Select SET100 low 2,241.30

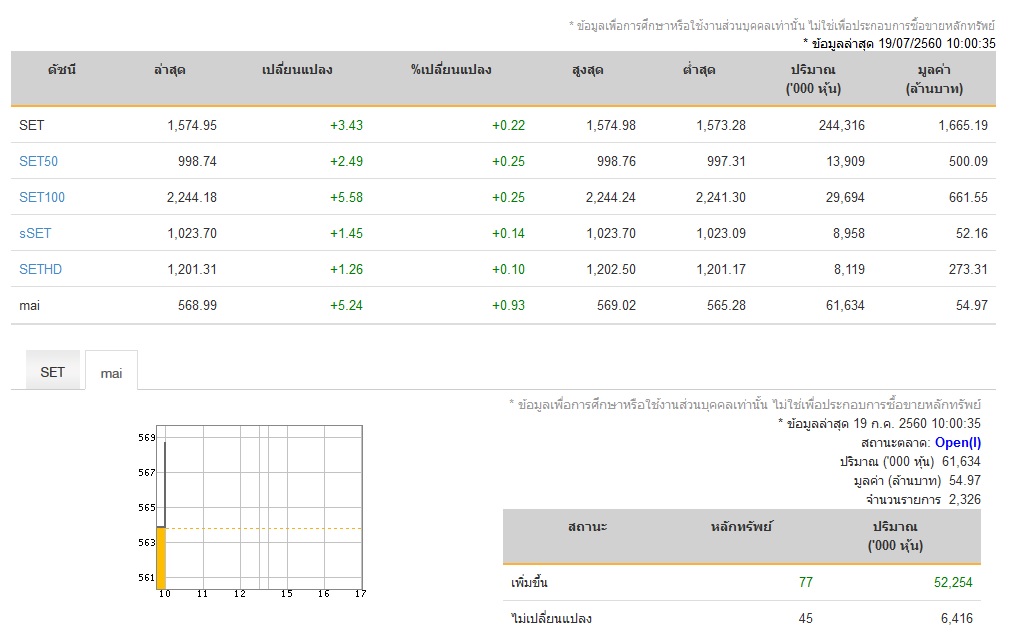click(x=721, y=197)
